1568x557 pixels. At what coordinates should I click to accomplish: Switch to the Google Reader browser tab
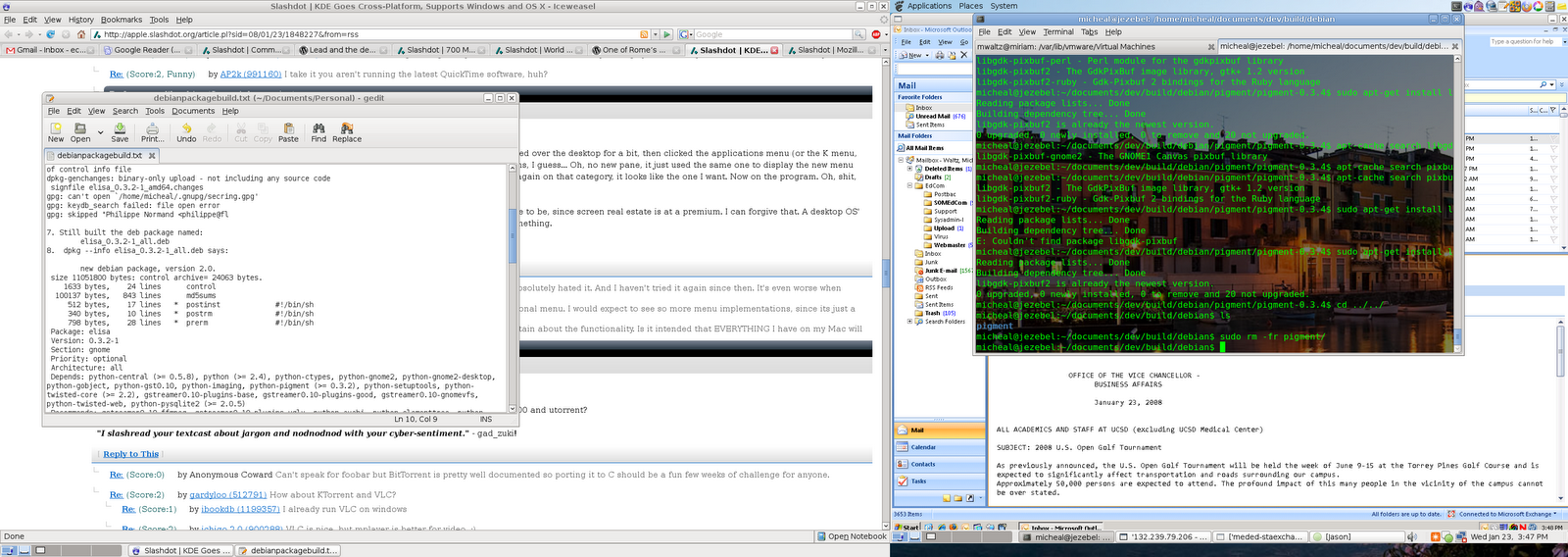coord(147,50)
